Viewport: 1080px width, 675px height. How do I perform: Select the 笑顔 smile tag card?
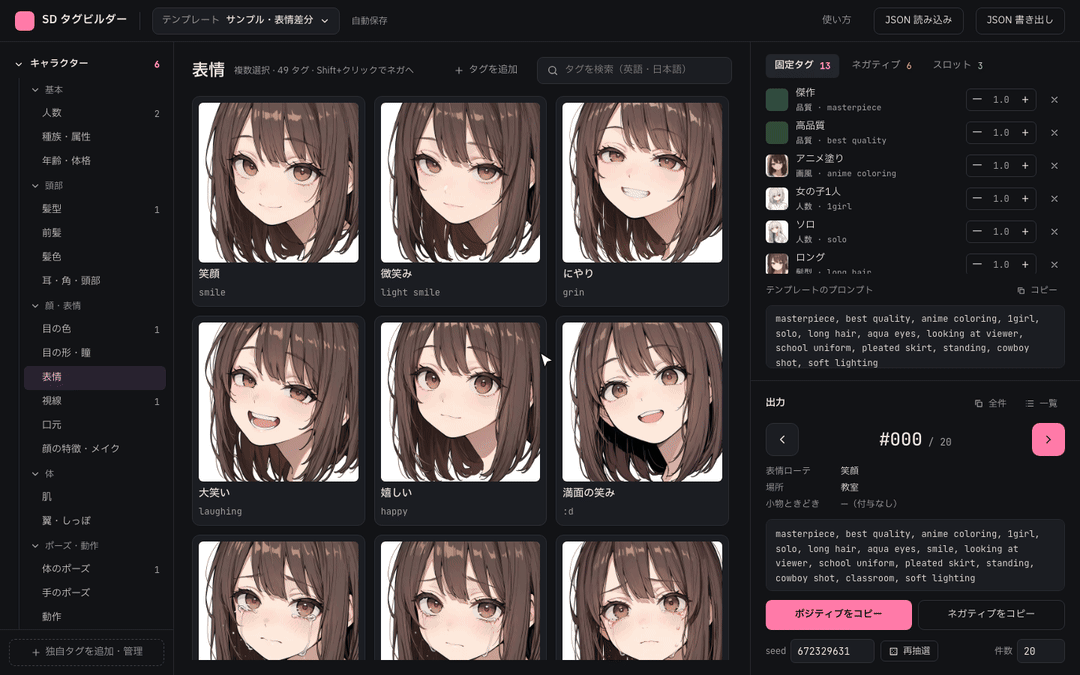278,200
